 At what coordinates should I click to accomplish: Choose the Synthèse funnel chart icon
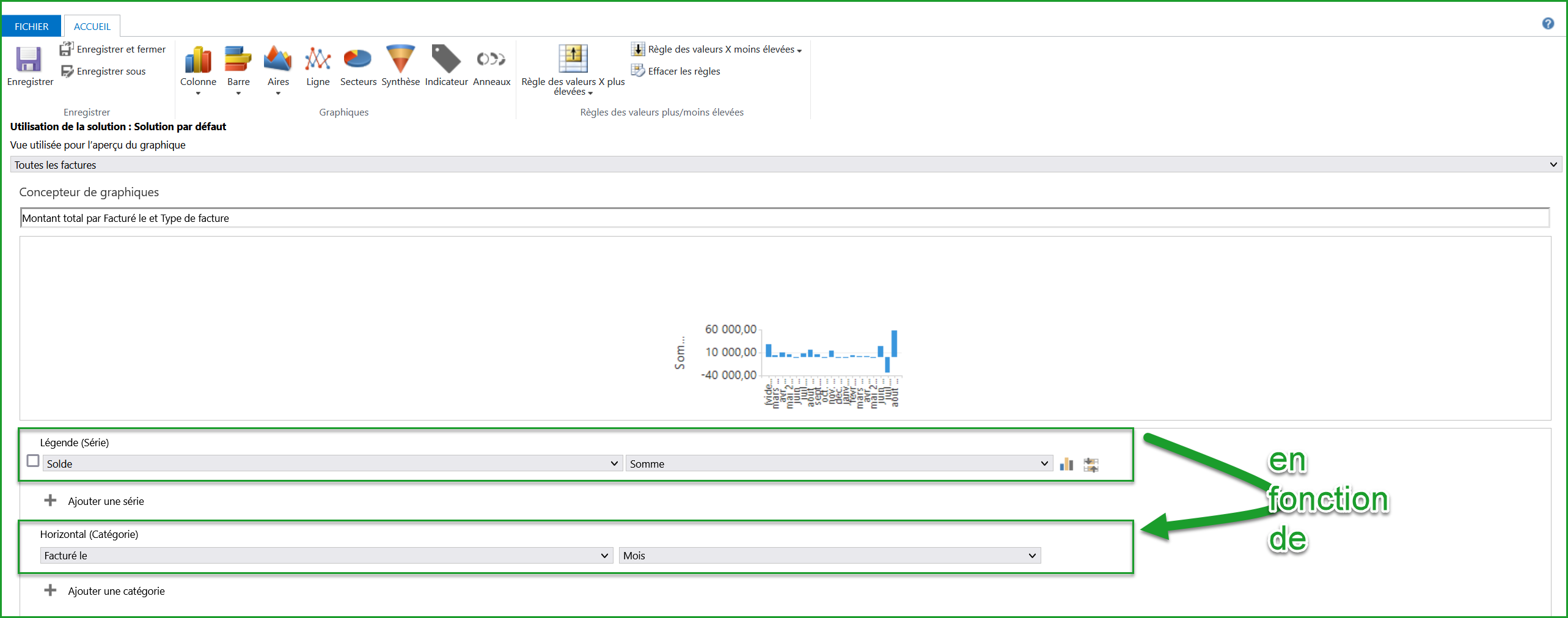point(400,60)
